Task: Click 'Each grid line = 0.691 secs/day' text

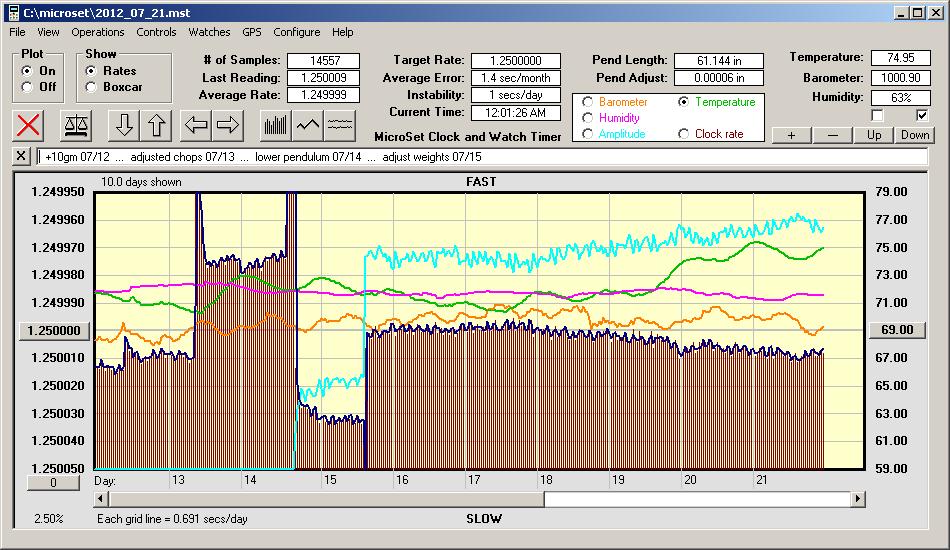Action: point(172,519)
